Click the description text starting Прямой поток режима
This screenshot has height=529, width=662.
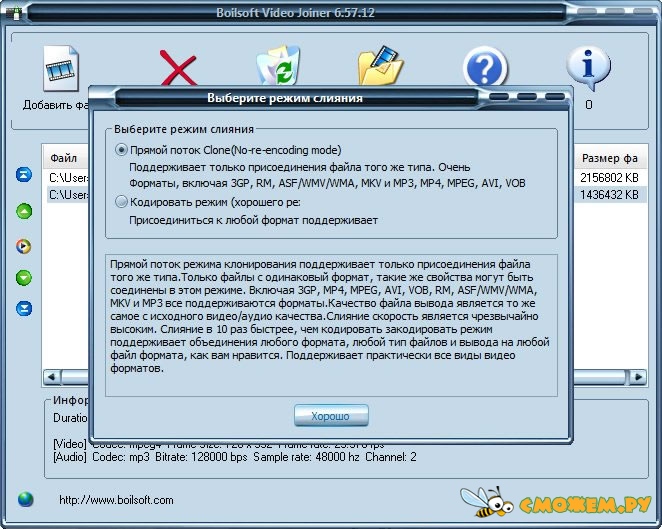pyautogui.click(x=330, y=316)
